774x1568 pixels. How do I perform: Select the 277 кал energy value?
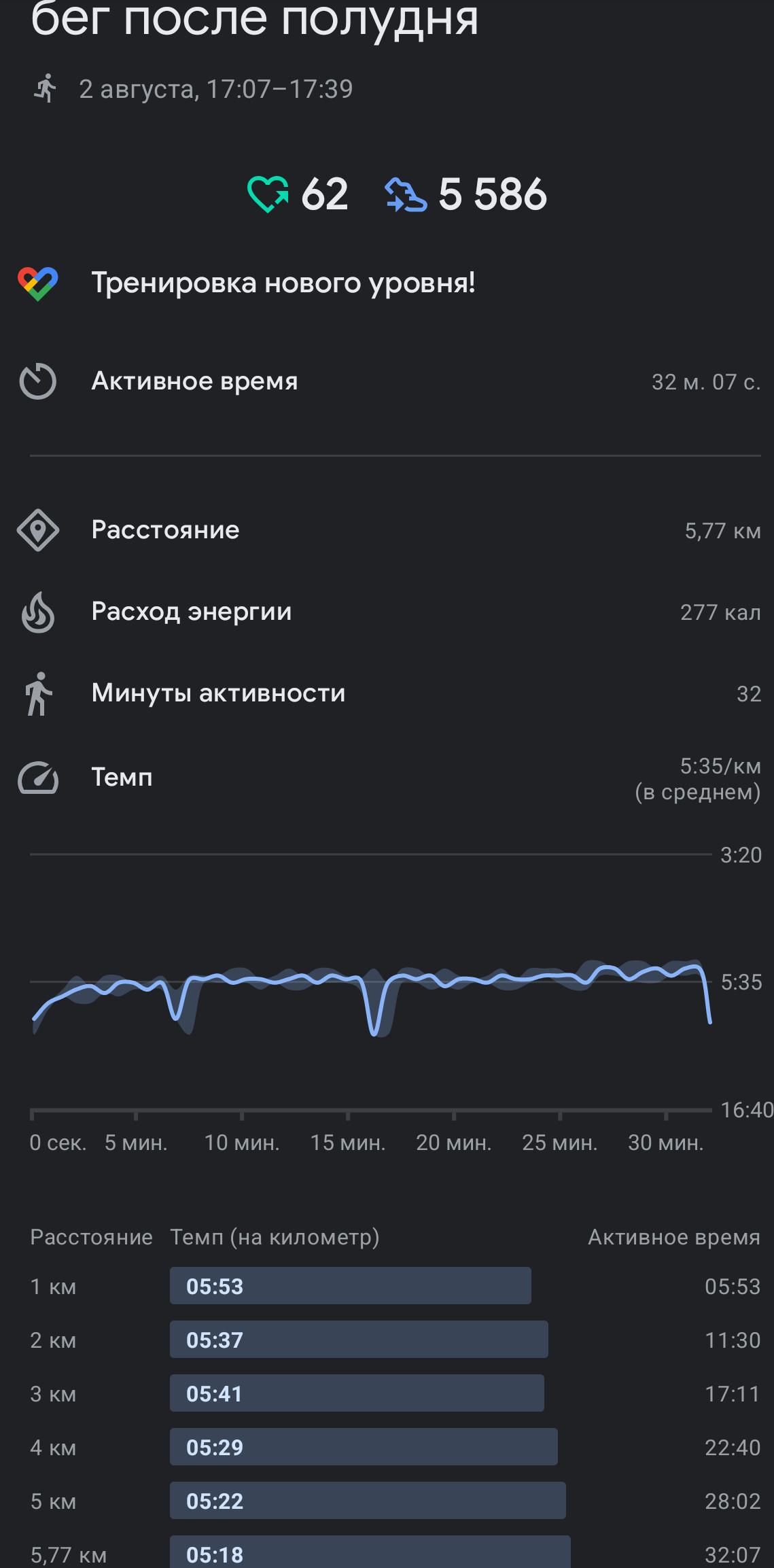point(720,612)
